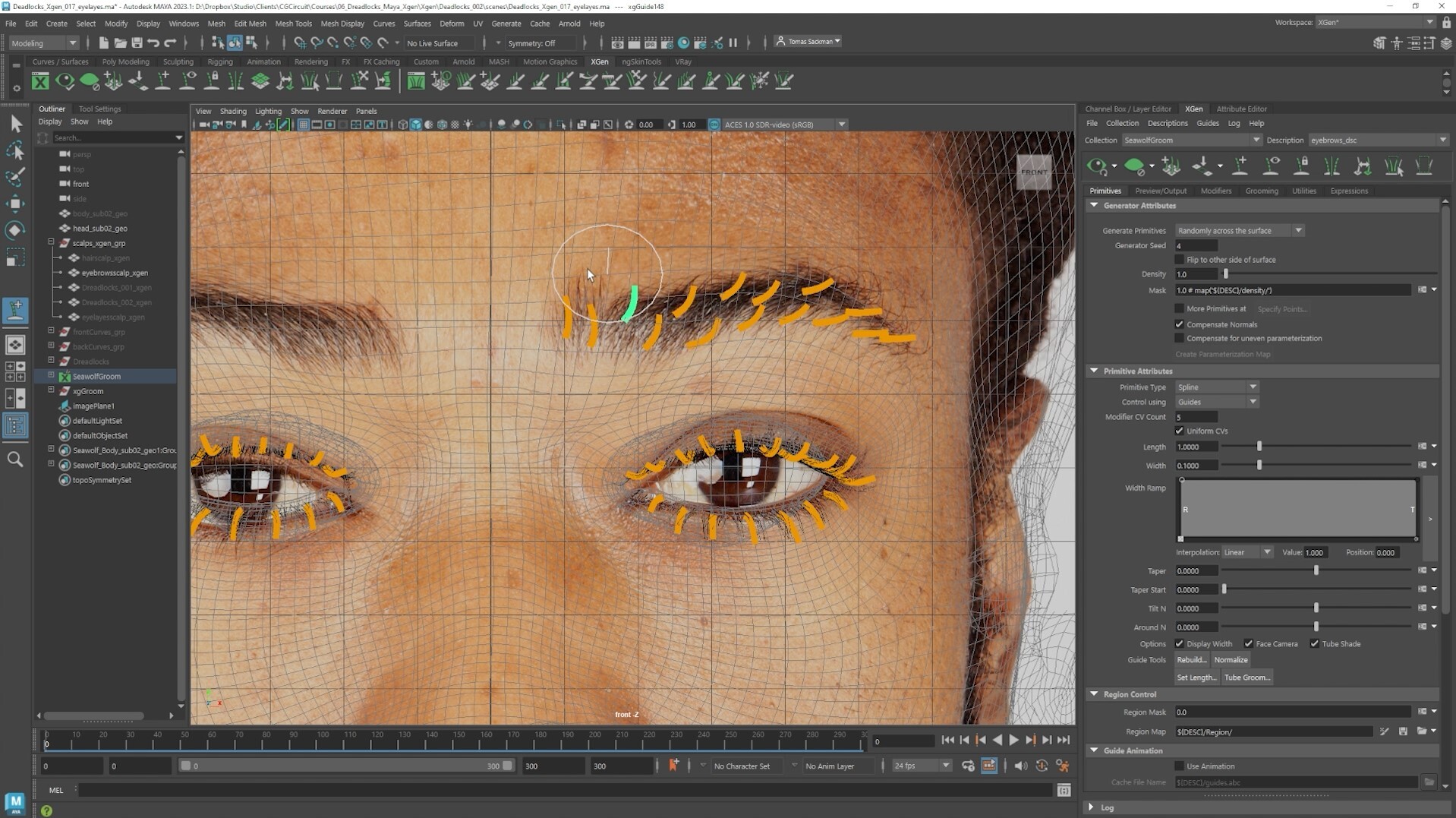Collapse the Generator Attributes section
Image resolution: width=1456 pixels, height=818 pixels.
pyautogui.click(x=1094, y=205)
